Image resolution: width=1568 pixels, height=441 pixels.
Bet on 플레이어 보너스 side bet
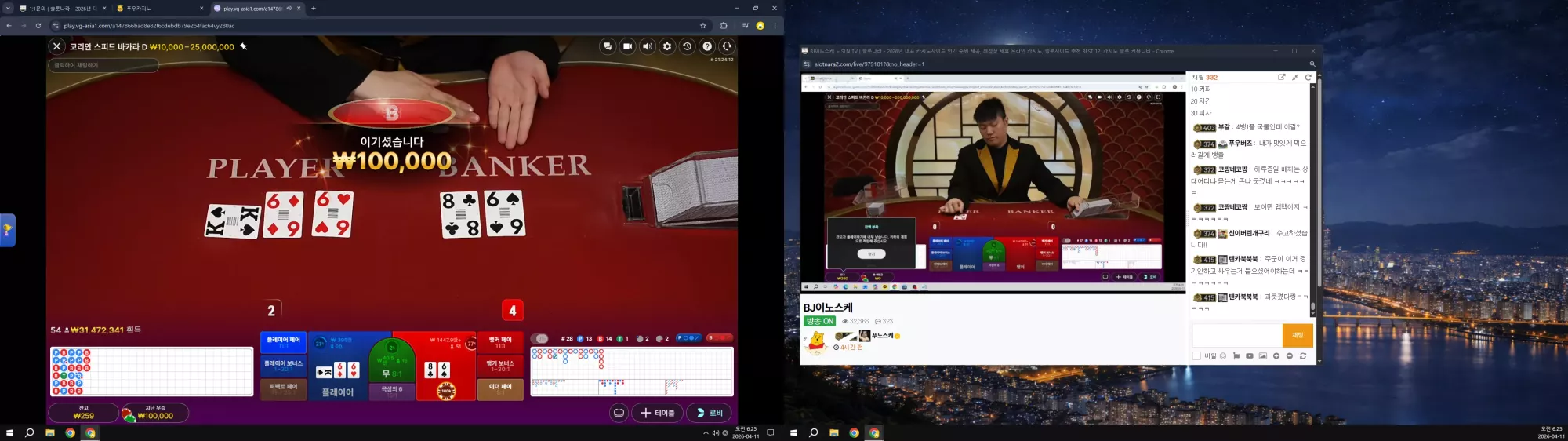coord(283,366)
